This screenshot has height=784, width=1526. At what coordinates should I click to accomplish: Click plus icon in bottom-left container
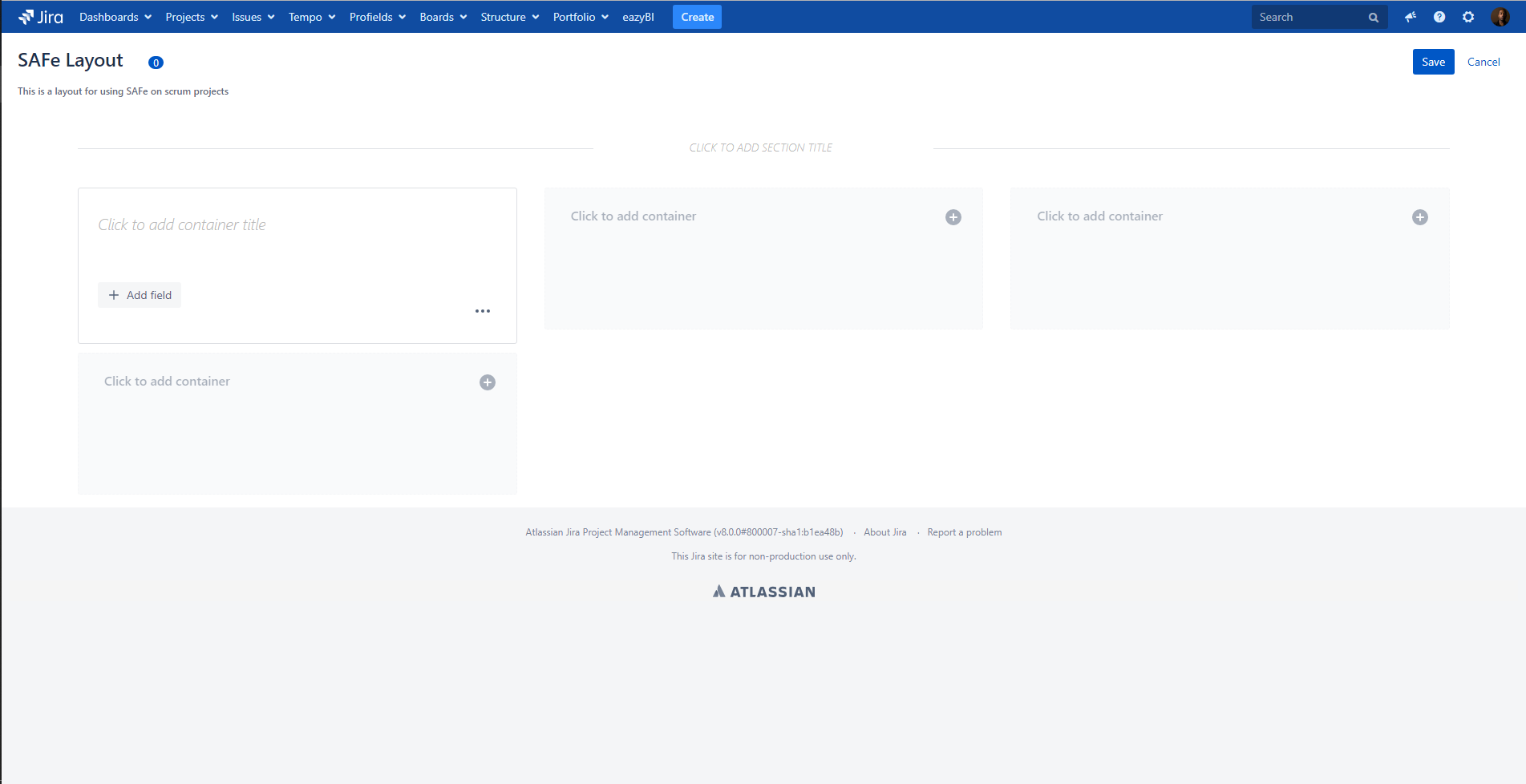(488, 382)
